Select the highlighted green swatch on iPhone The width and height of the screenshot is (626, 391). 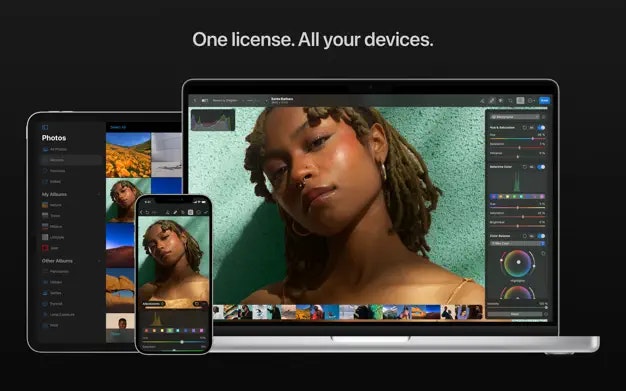[170, 330]
